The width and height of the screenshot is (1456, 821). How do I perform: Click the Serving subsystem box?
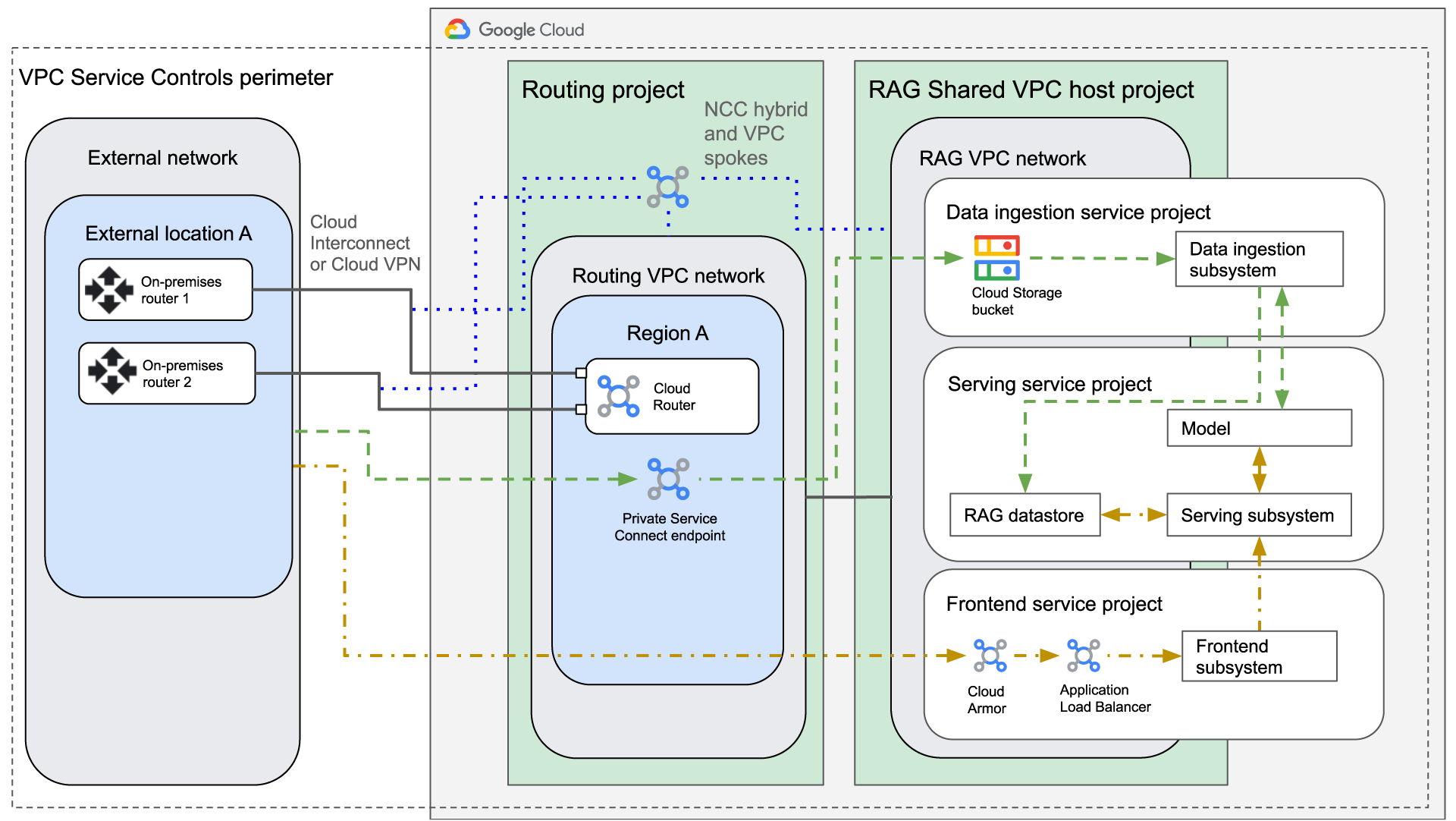[1259, 515]
